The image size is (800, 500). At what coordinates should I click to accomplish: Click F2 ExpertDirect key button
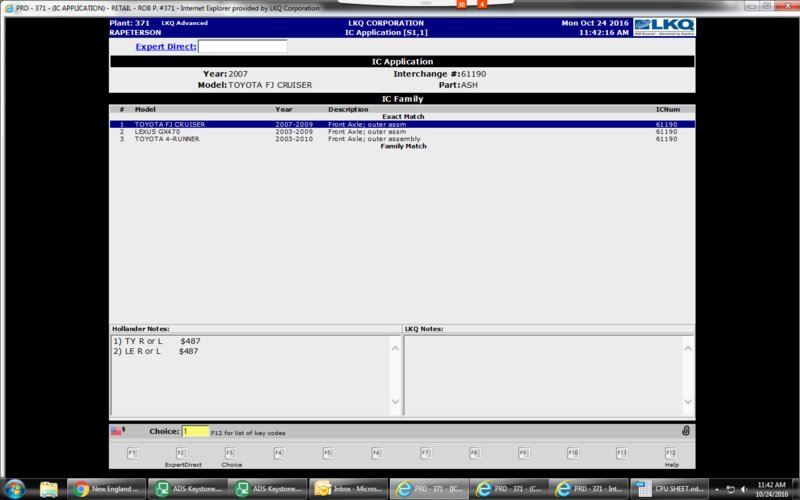pyautogui.click(x=182, y=453)
